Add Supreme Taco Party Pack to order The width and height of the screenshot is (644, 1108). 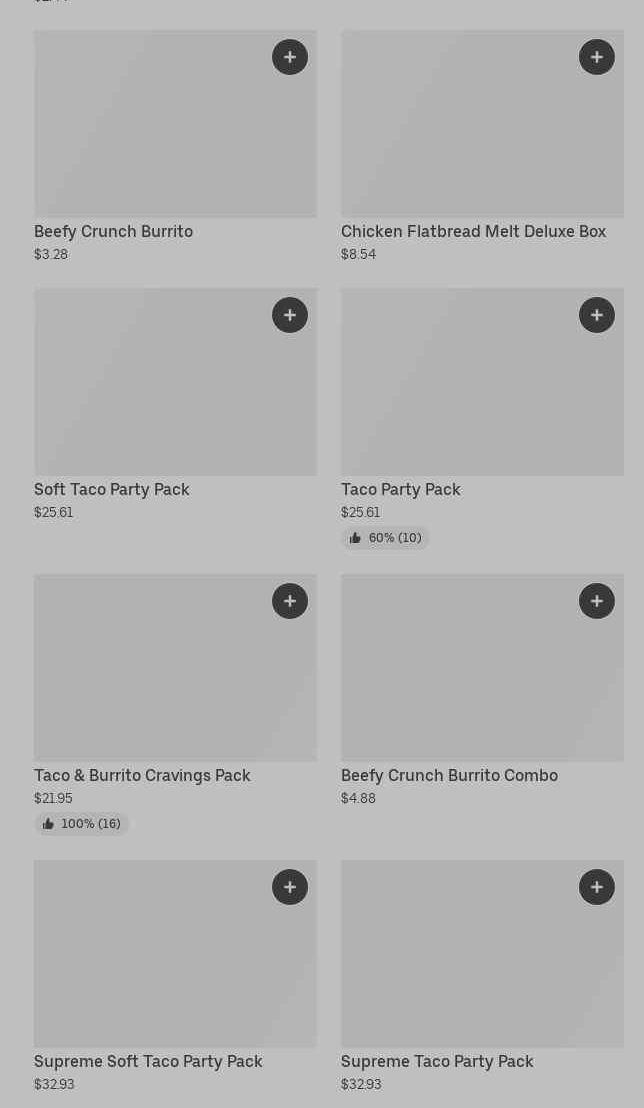pos(597,887)
